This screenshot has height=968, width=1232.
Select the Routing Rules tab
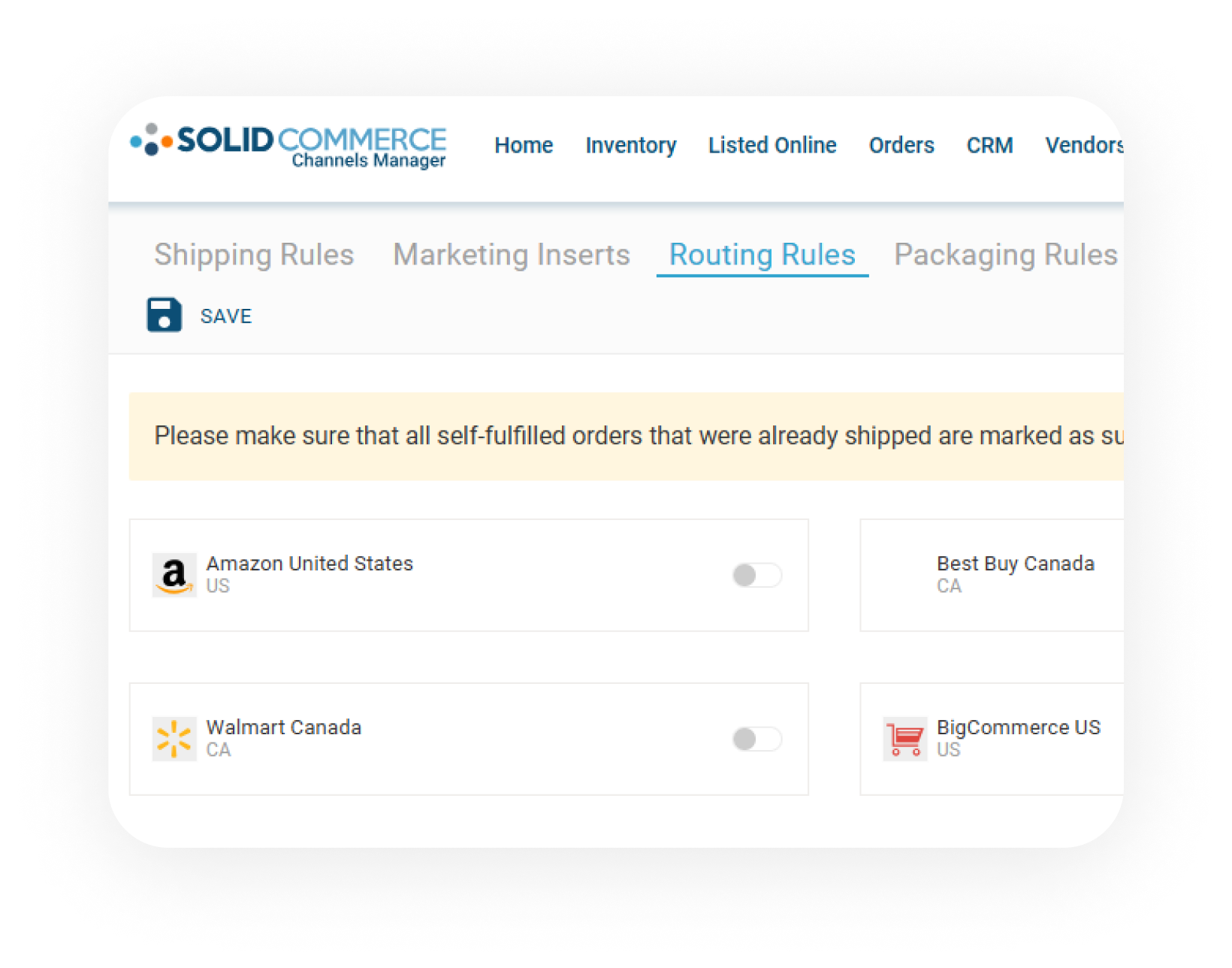(762, 256)
